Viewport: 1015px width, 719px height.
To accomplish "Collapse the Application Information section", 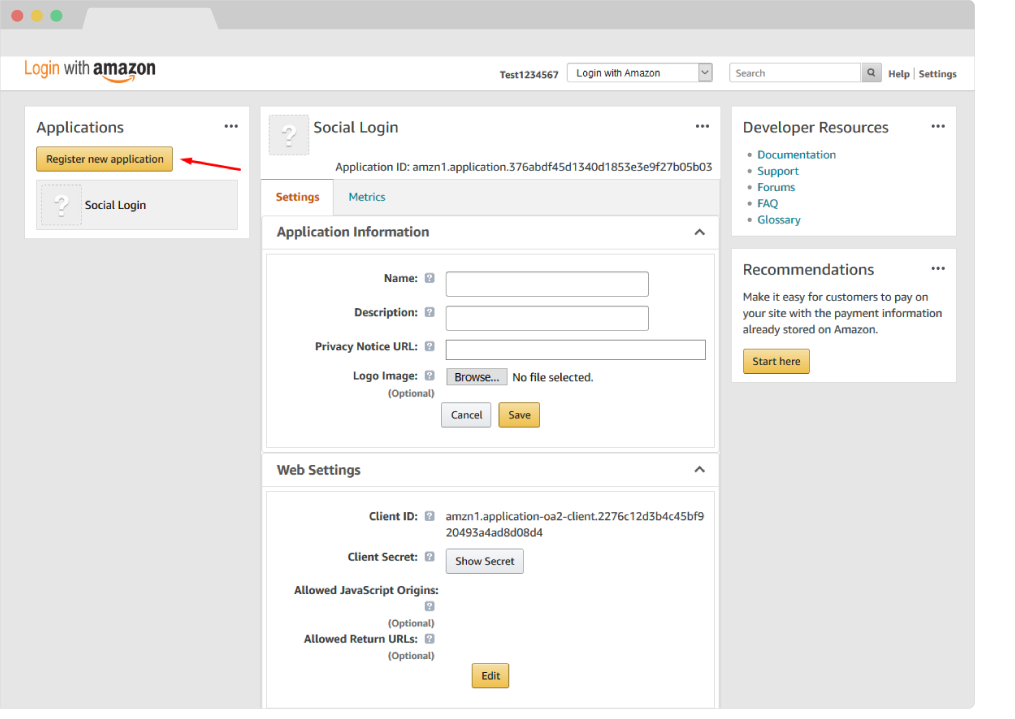I will (x=699, y=232).
